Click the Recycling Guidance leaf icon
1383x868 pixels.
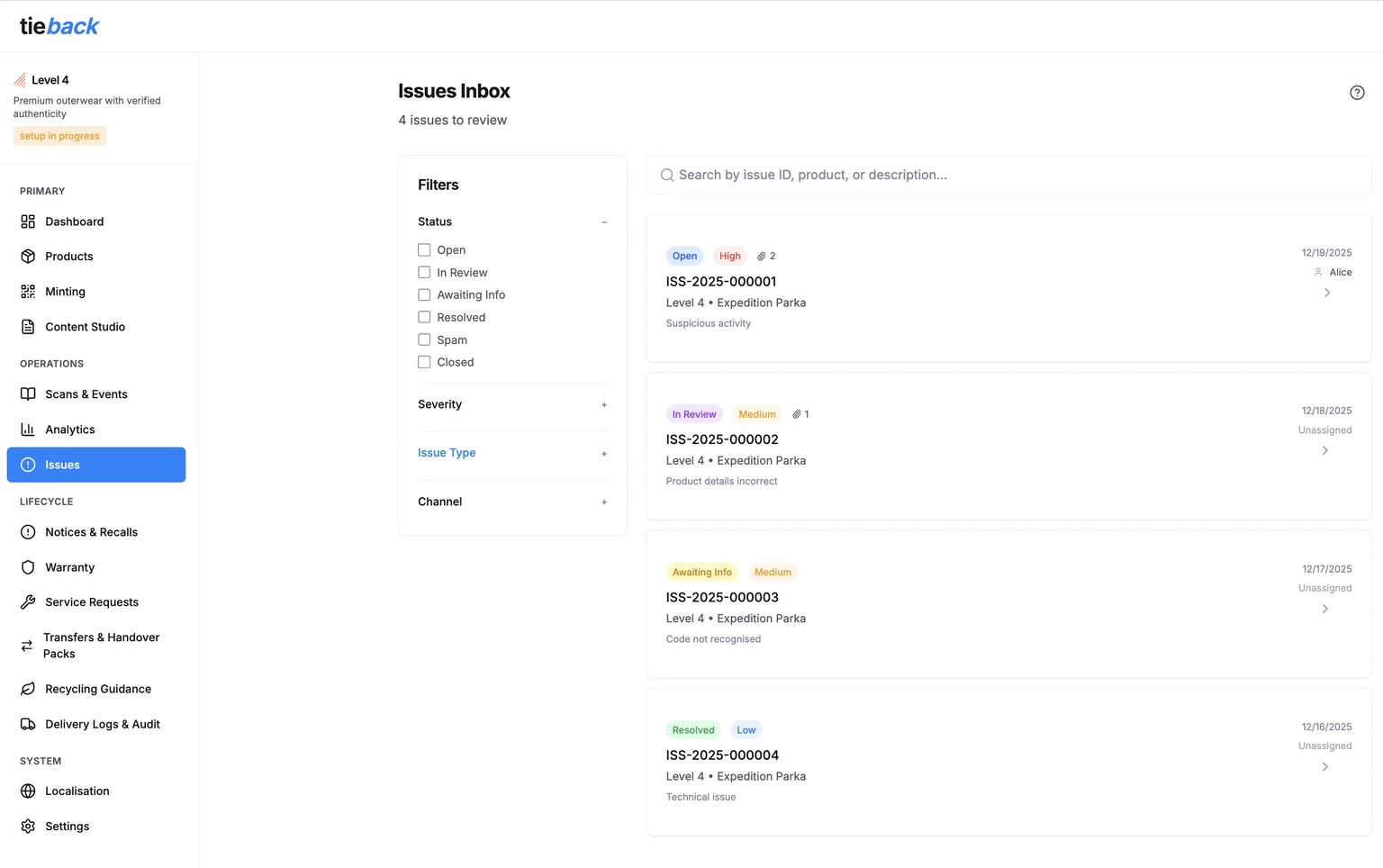point(28,689)
